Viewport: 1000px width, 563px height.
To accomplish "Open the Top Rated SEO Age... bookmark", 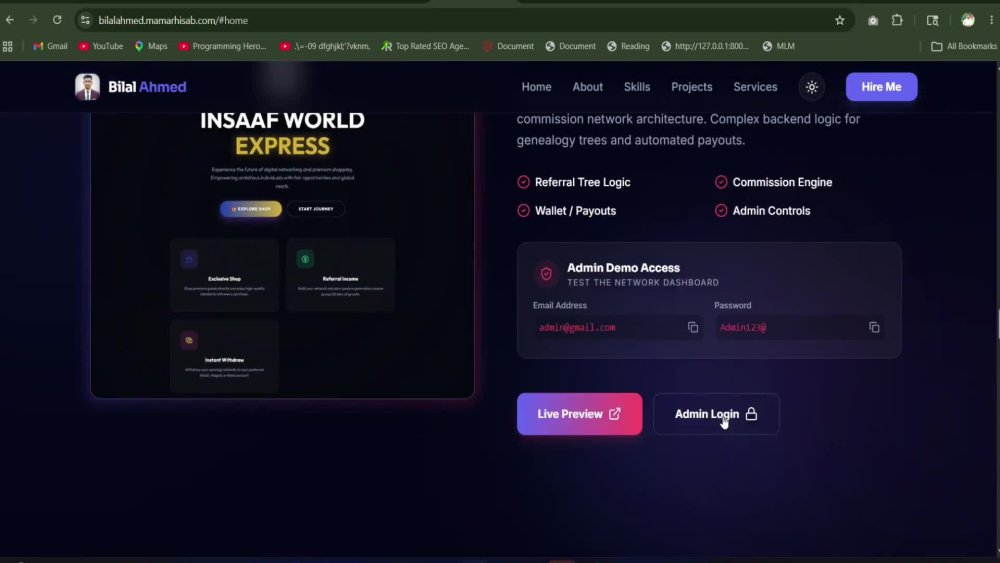I will (425, 47).
